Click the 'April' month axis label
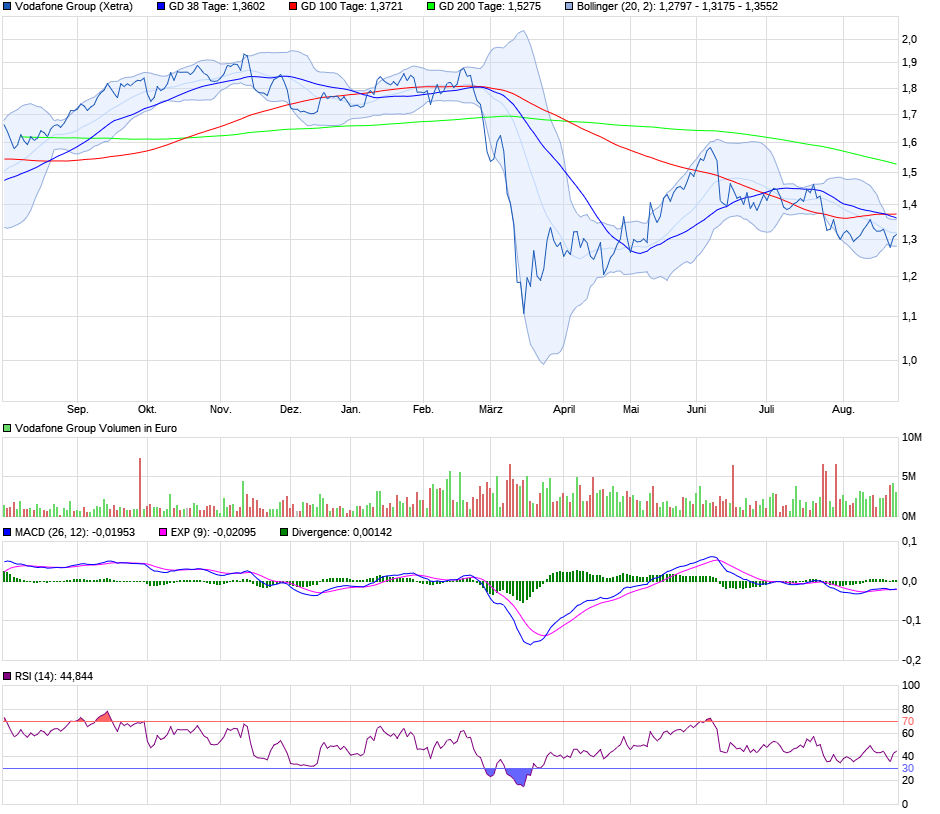940x814 pixels. coord(564,409)
